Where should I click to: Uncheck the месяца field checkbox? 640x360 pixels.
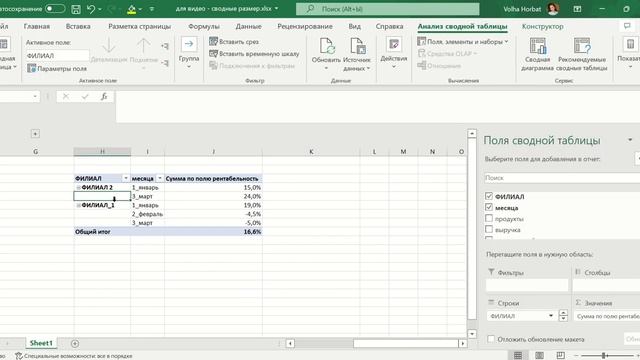coord(489,207)
